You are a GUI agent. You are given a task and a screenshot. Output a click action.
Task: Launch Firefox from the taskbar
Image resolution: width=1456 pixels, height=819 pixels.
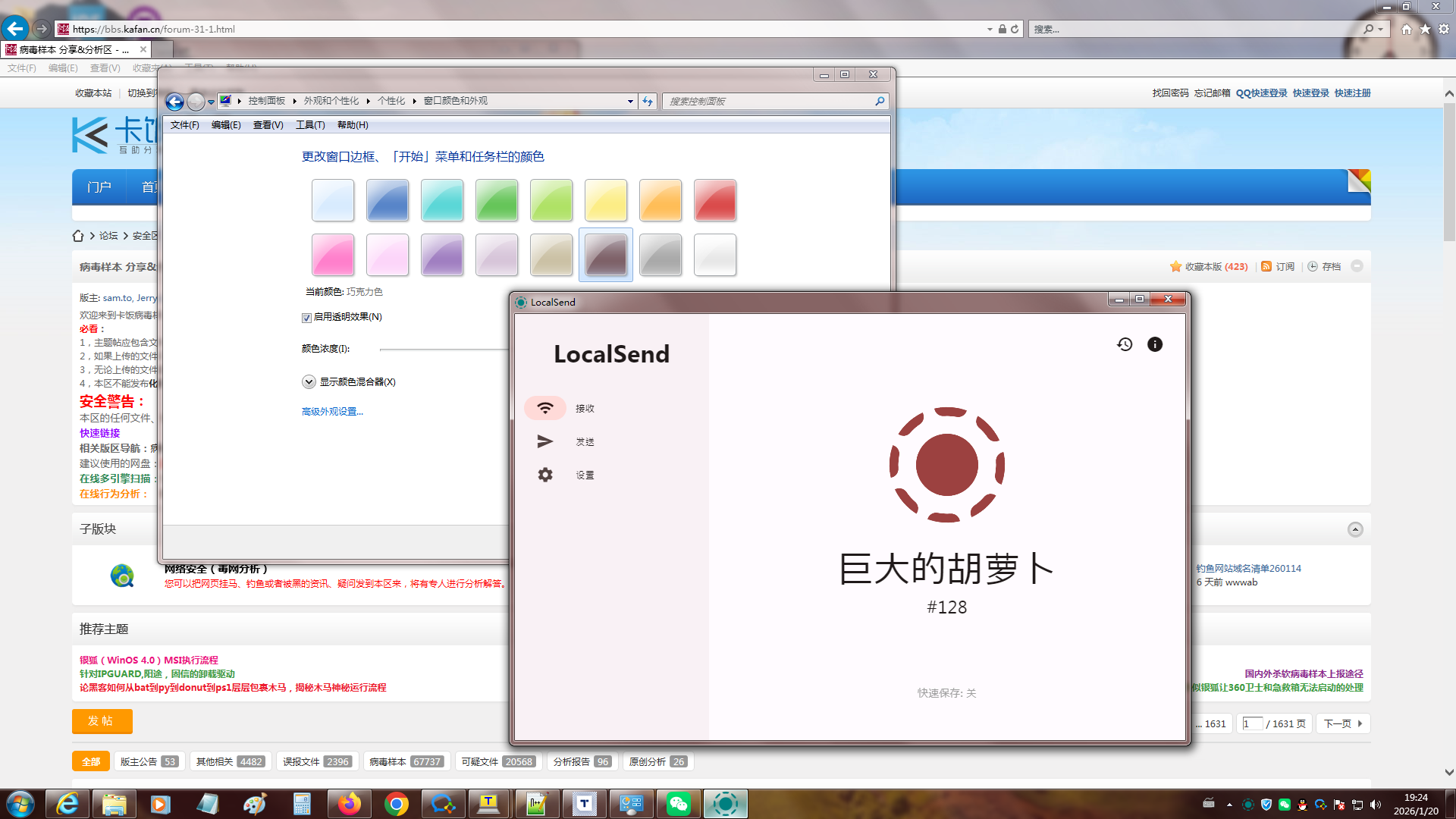pyautogui.click(x=349, y=804)
